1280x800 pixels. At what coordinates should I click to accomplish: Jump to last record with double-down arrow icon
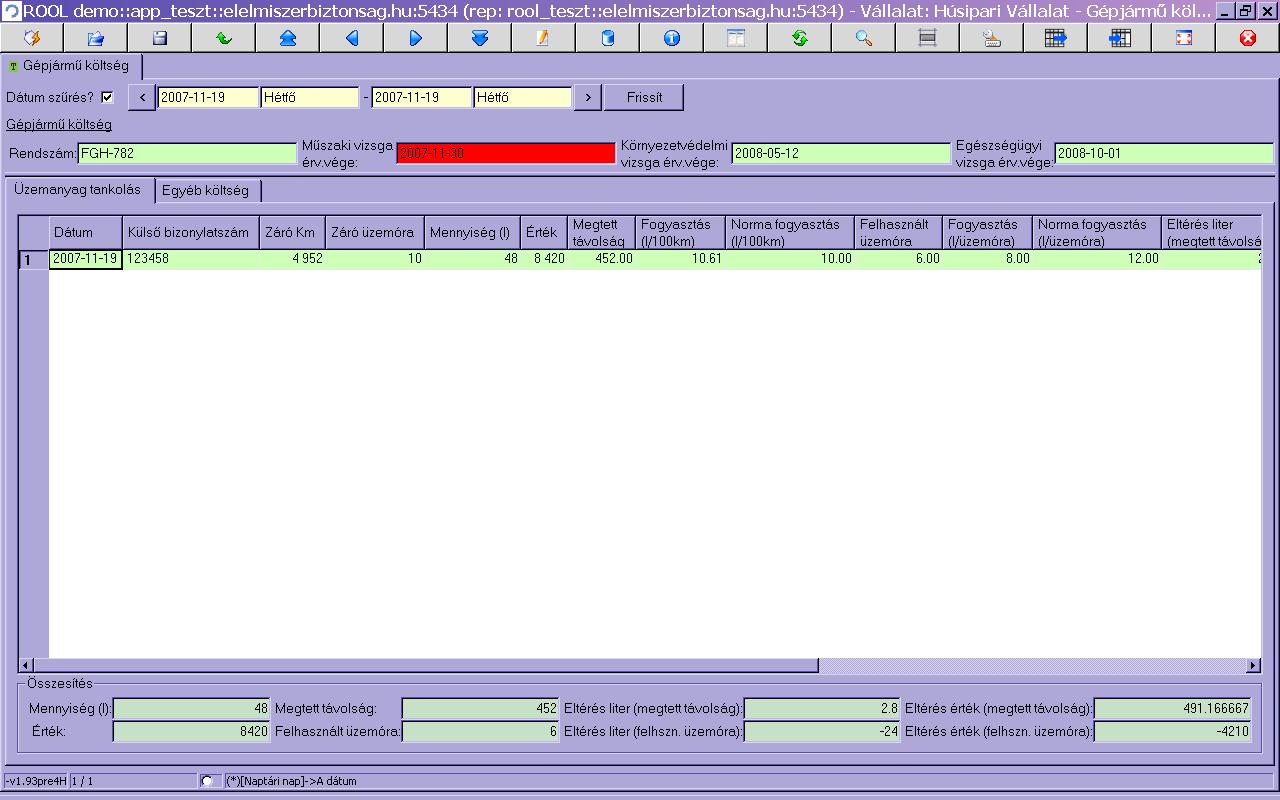coord(480,38)
